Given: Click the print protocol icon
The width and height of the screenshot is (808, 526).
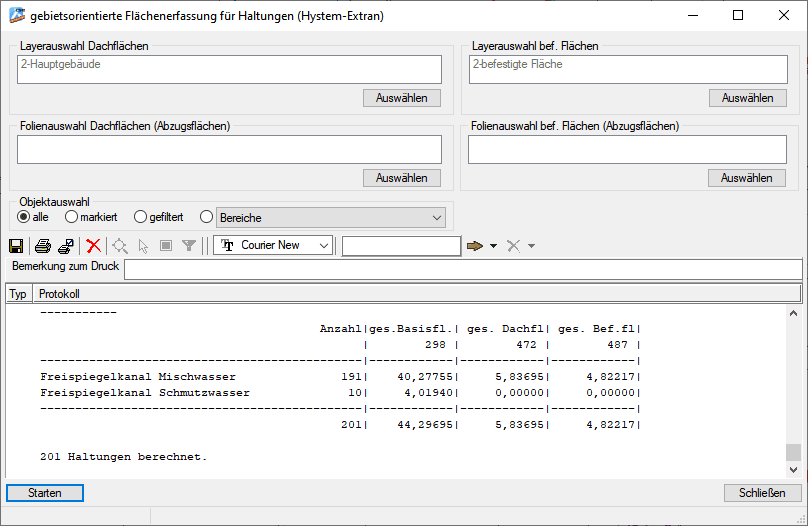Looking at the screenshot, I should [43, 246].
